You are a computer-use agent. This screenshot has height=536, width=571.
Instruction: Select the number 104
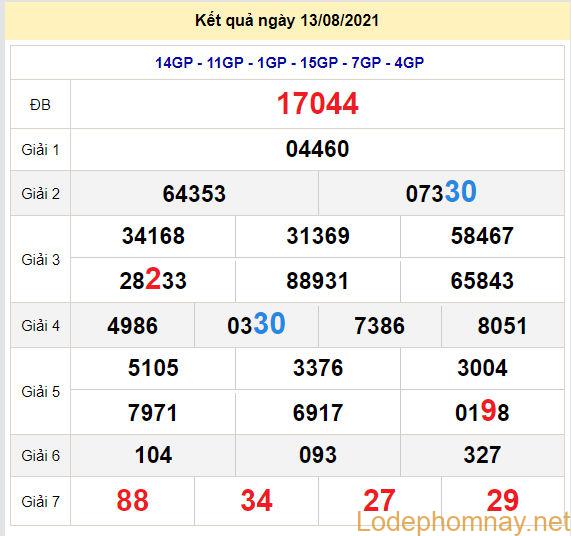coord(153,455)
